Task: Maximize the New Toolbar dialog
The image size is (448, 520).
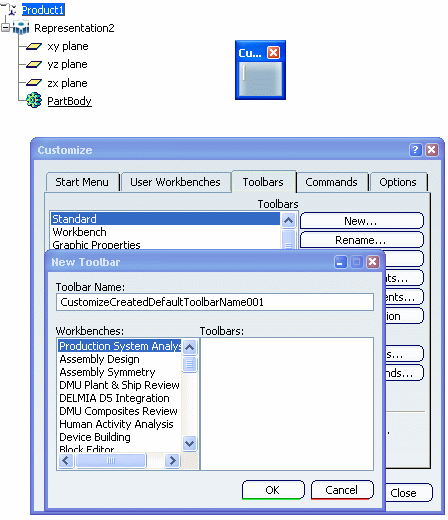Action: (x=357, y=262)
